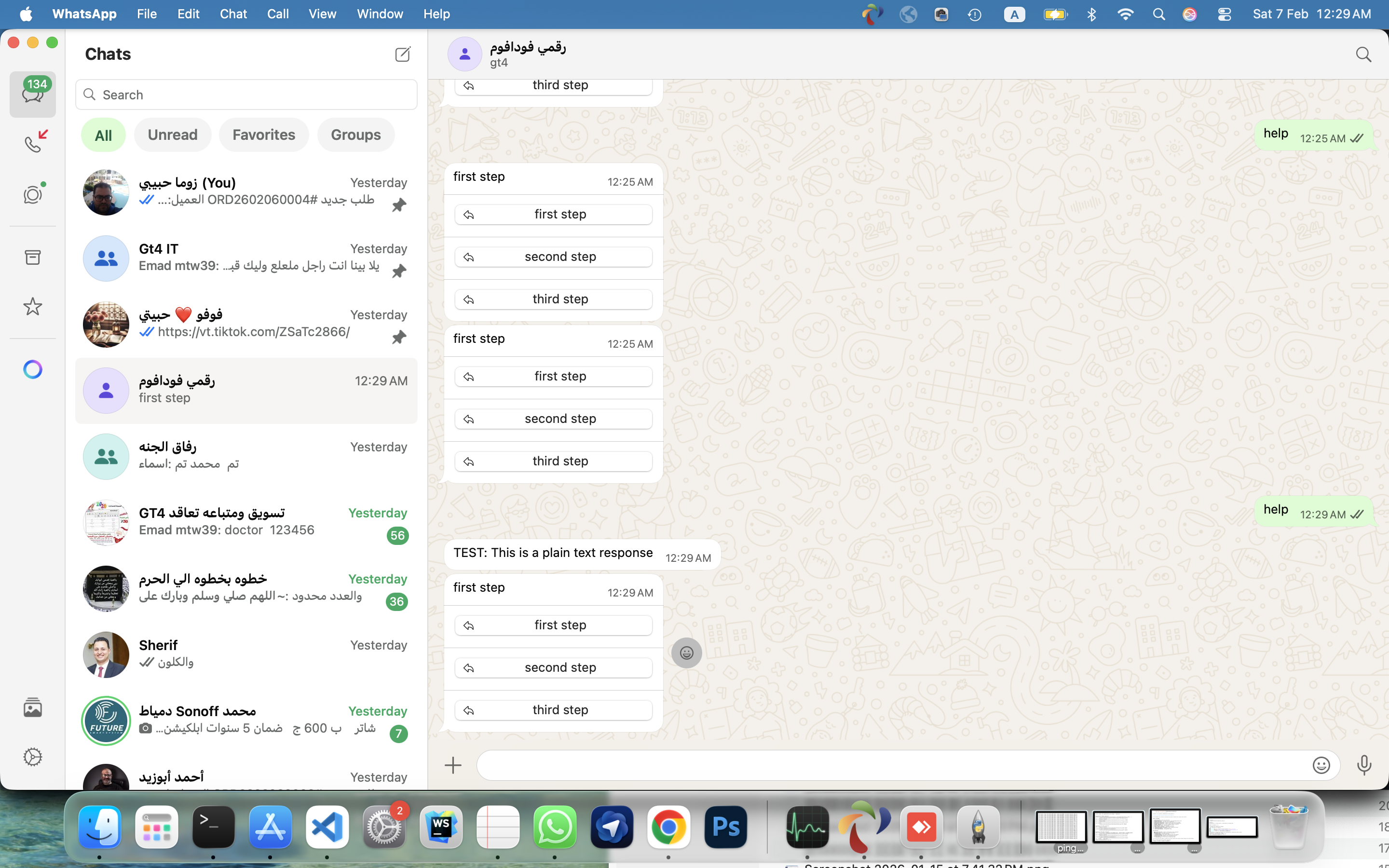Select the Groups filter chip

click(355, 135)
